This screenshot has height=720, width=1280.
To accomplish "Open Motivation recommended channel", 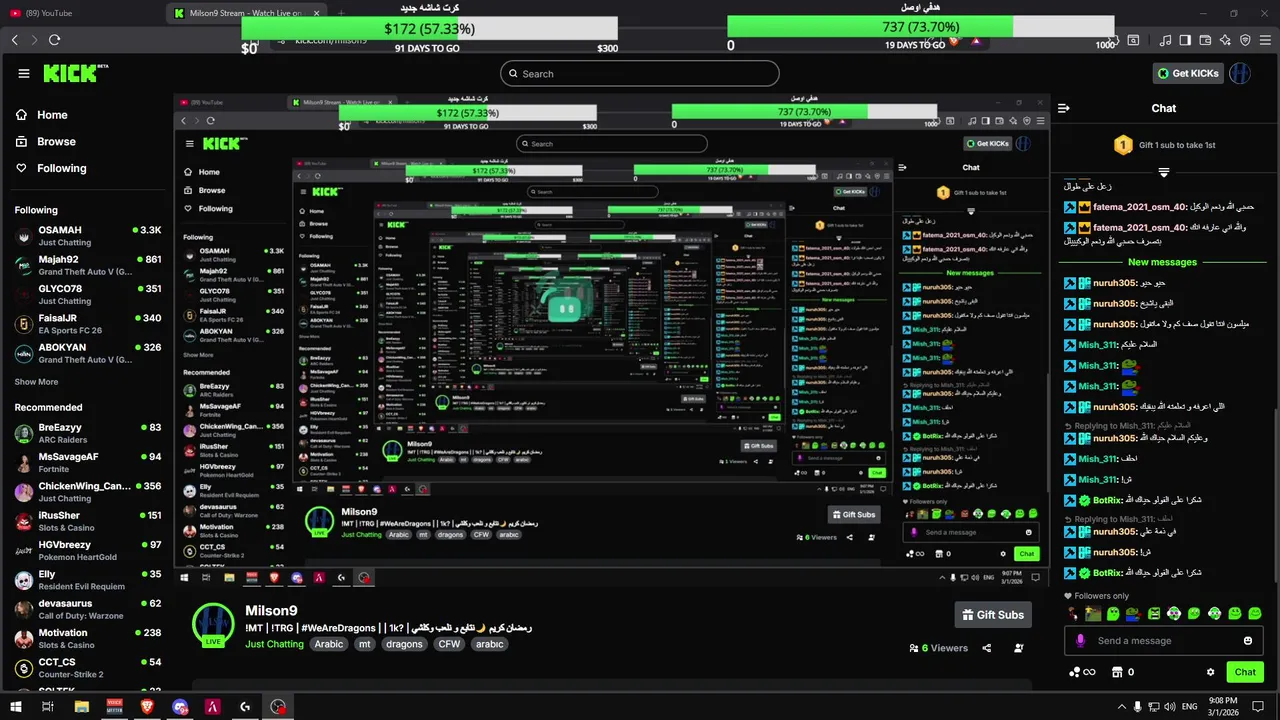I will point(88,639).
